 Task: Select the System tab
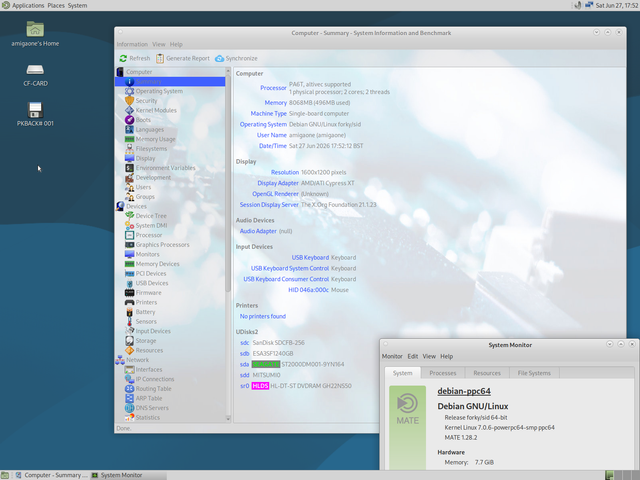coord(402,373)
